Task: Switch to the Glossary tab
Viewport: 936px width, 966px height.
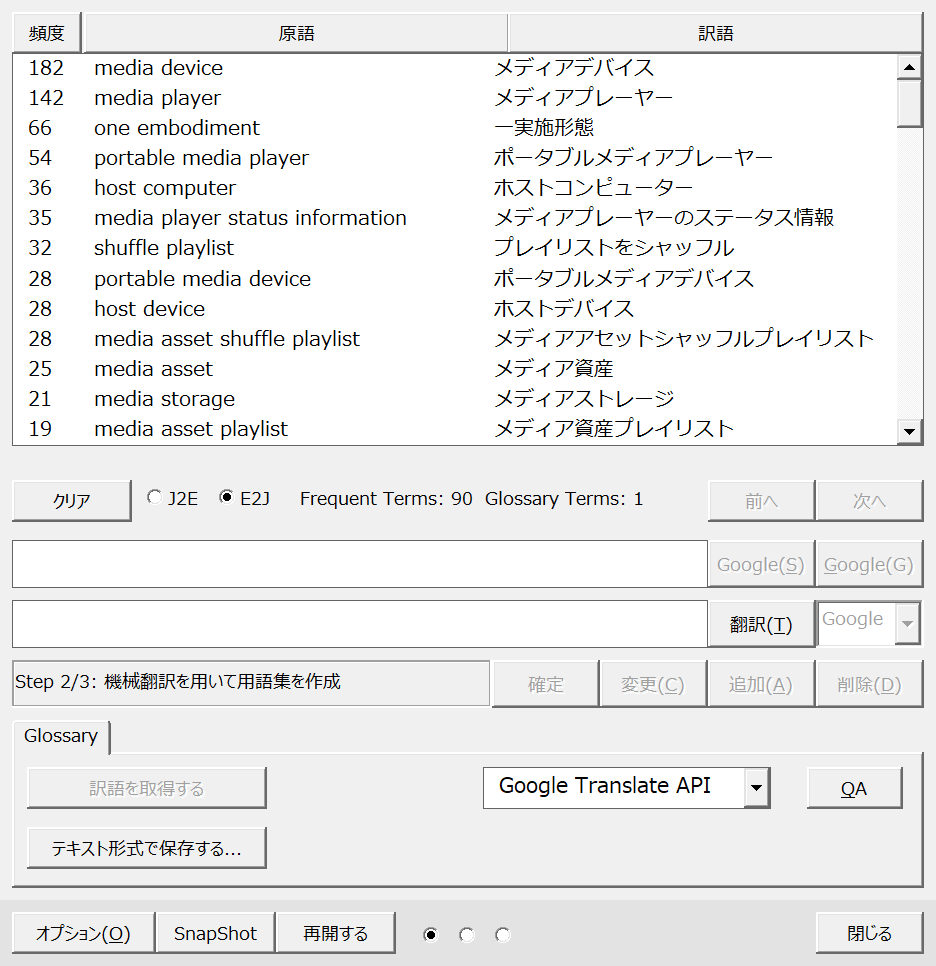Action: pos(61,736)
